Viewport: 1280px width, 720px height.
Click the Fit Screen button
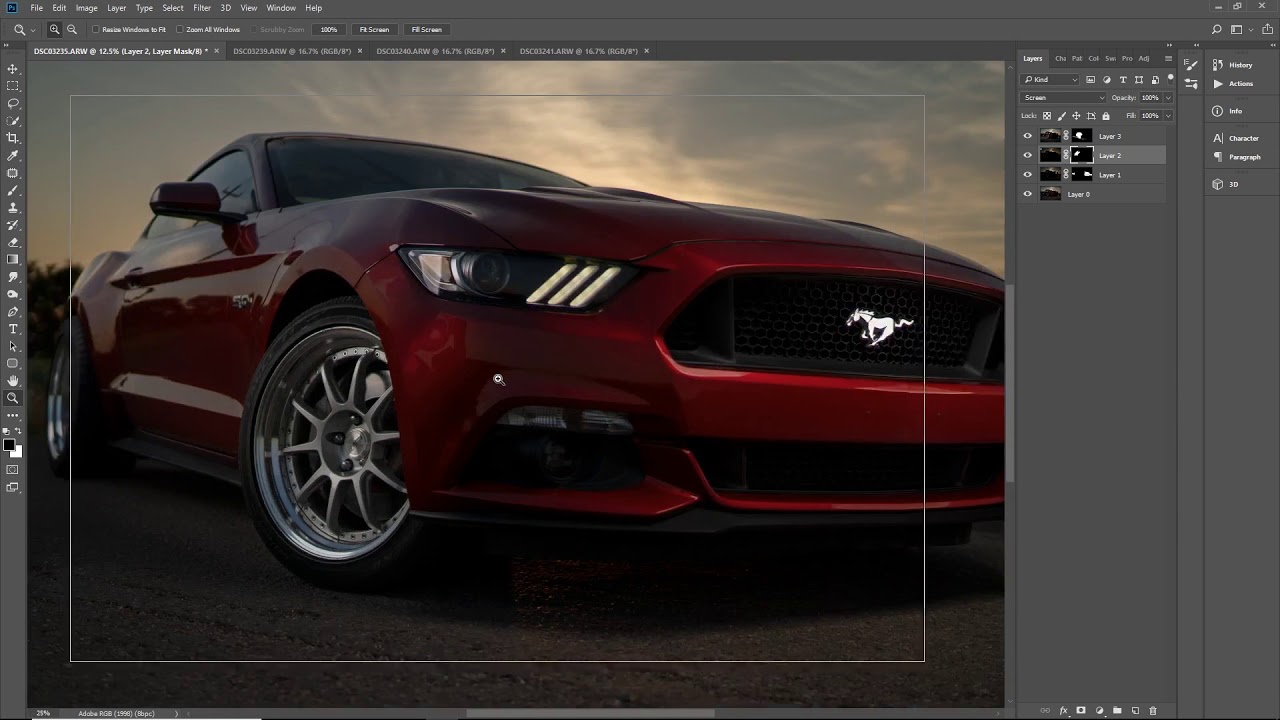point(374,29)
